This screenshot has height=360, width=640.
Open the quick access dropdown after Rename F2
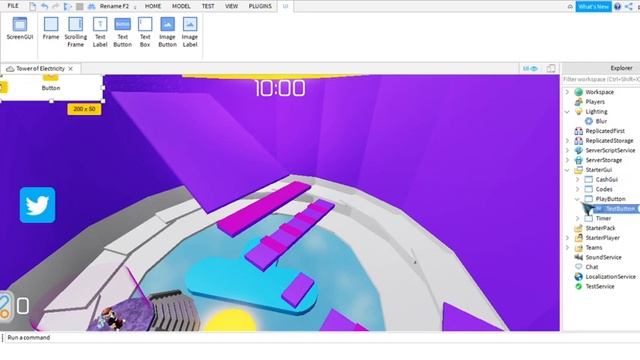[135, 7]
